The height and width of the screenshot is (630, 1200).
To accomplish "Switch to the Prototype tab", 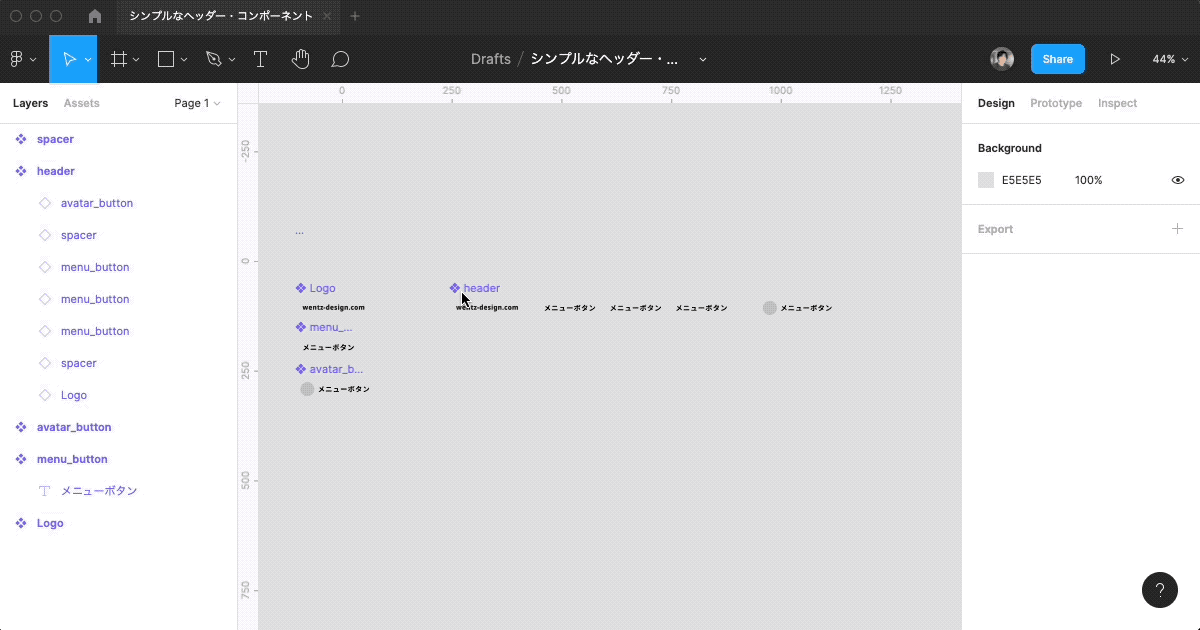I will (1056, 103).
